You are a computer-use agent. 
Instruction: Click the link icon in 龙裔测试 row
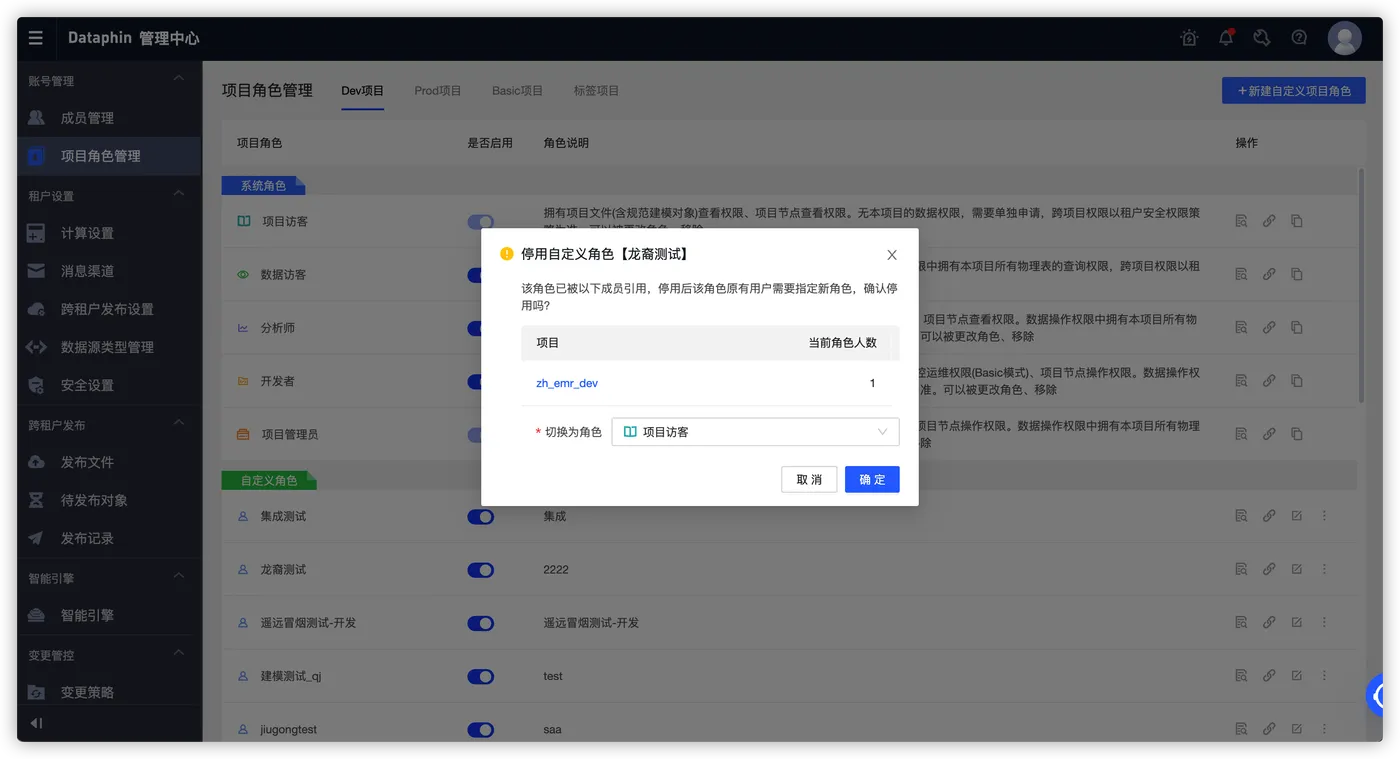point(1269,569)
